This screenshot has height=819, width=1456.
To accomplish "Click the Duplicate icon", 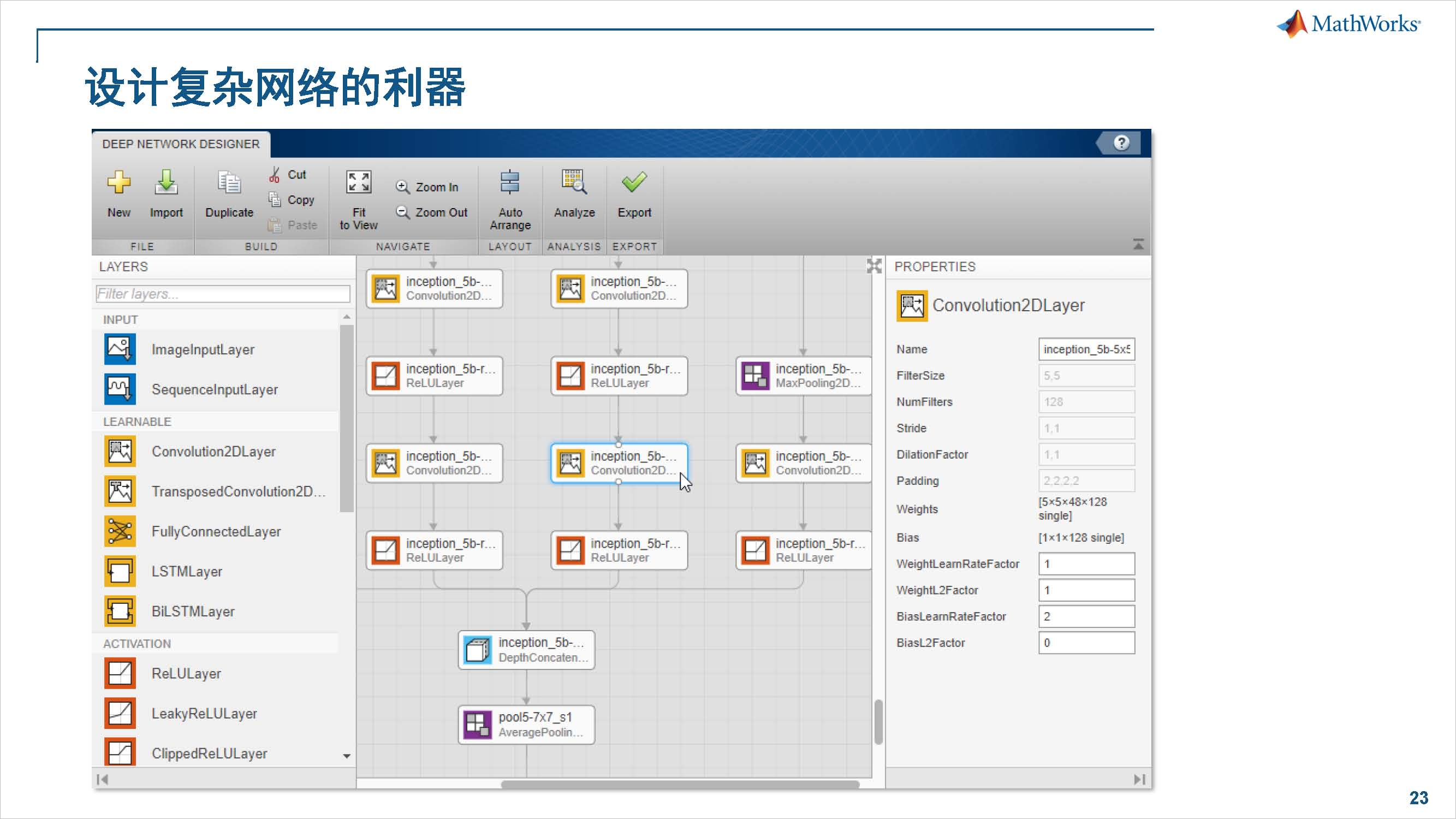I will pyautogui.click(x=229, y=182).
